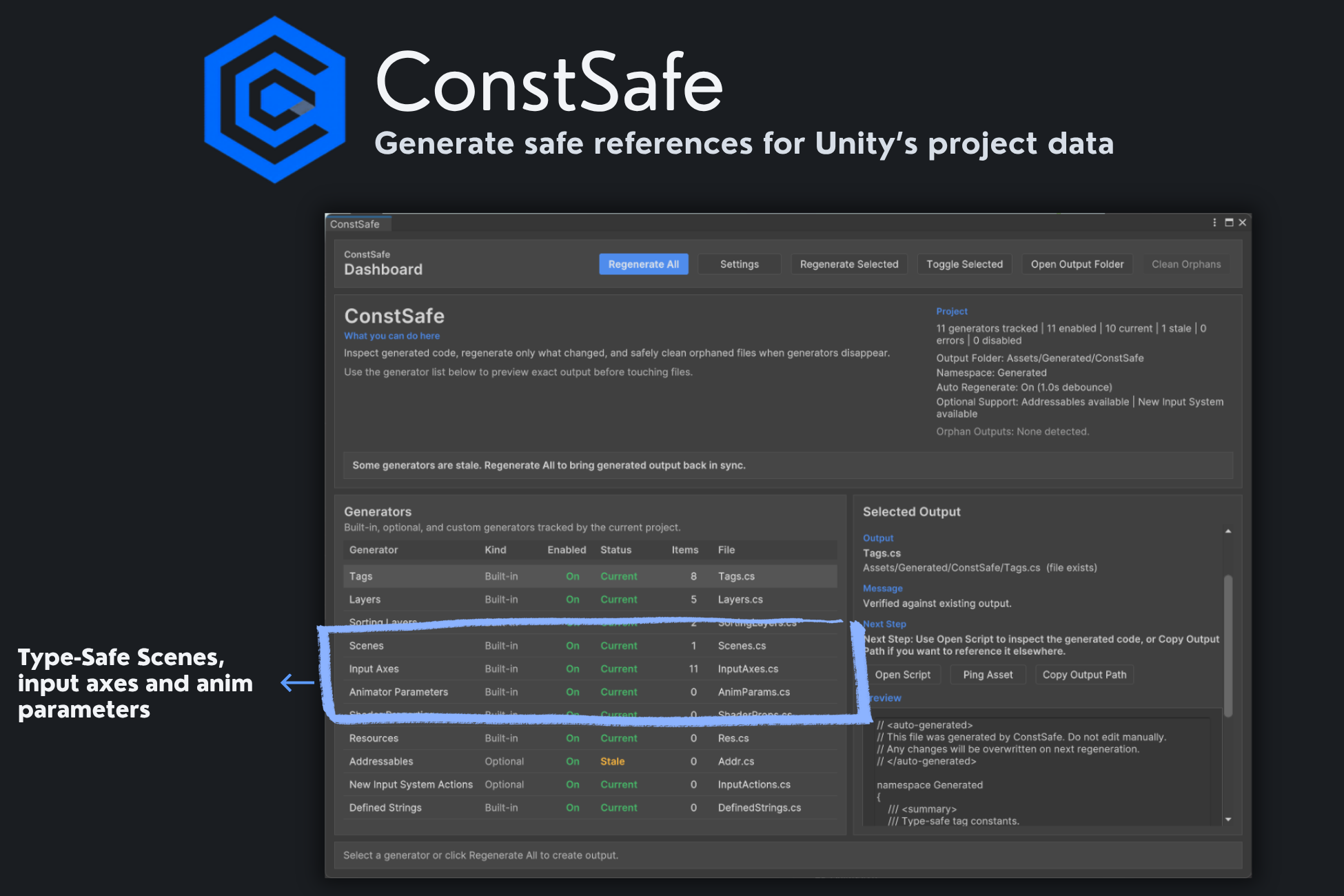
Task: Click the Kind column header
Action: tap(495, 550)
